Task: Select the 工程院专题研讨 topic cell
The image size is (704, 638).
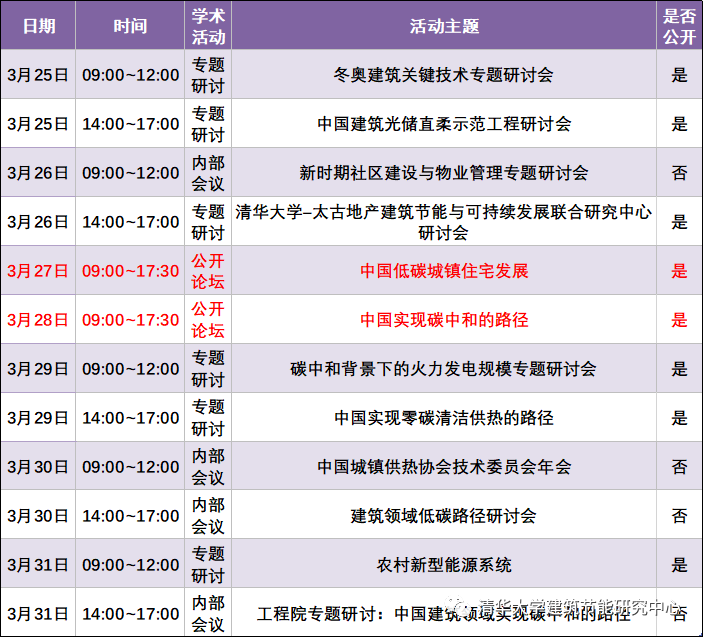Action: tap(444, 613)
